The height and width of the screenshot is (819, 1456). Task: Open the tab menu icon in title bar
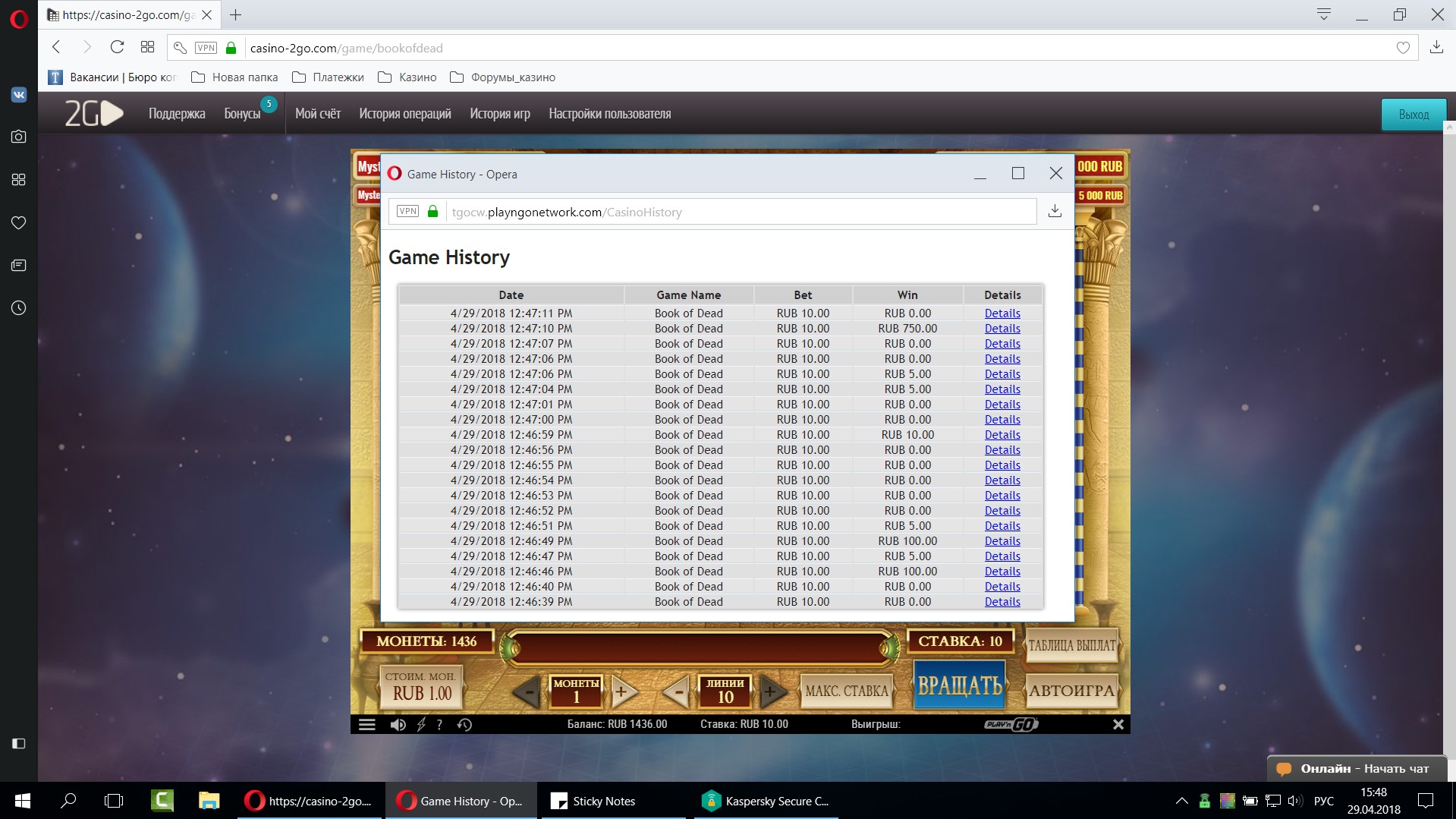click(1324, 14)
